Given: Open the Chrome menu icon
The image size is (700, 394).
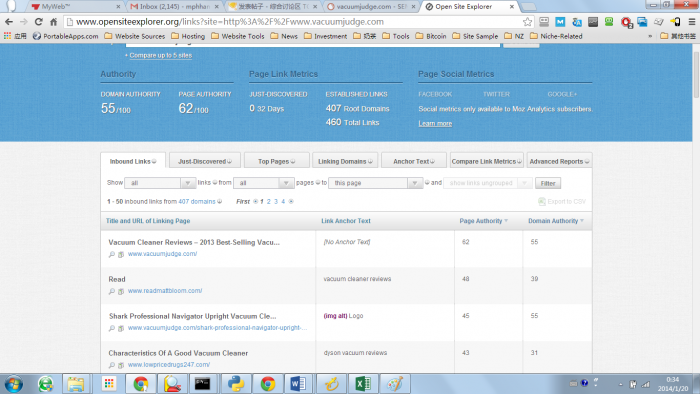Looking at the screenshot, I should pyautogui.click(x=692, y=21).
